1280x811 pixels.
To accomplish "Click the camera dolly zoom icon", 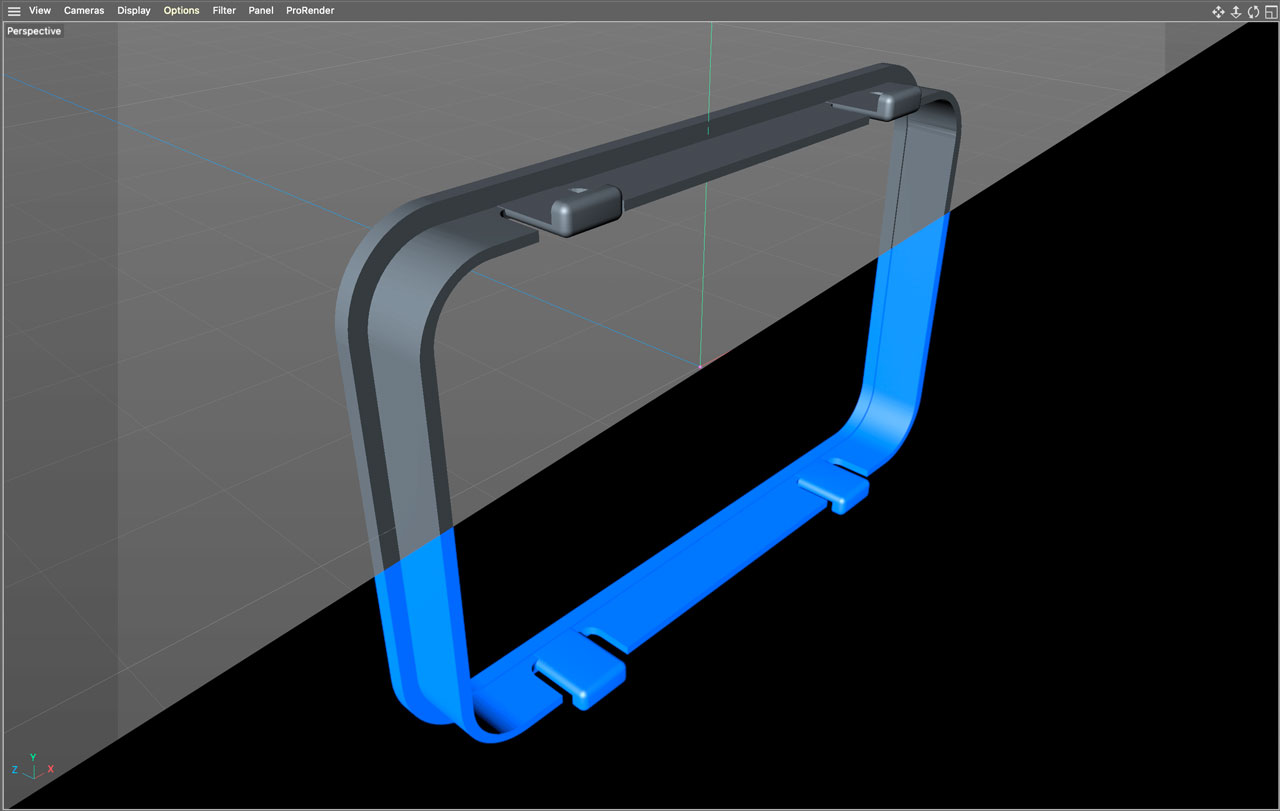I will [1236, 11].
